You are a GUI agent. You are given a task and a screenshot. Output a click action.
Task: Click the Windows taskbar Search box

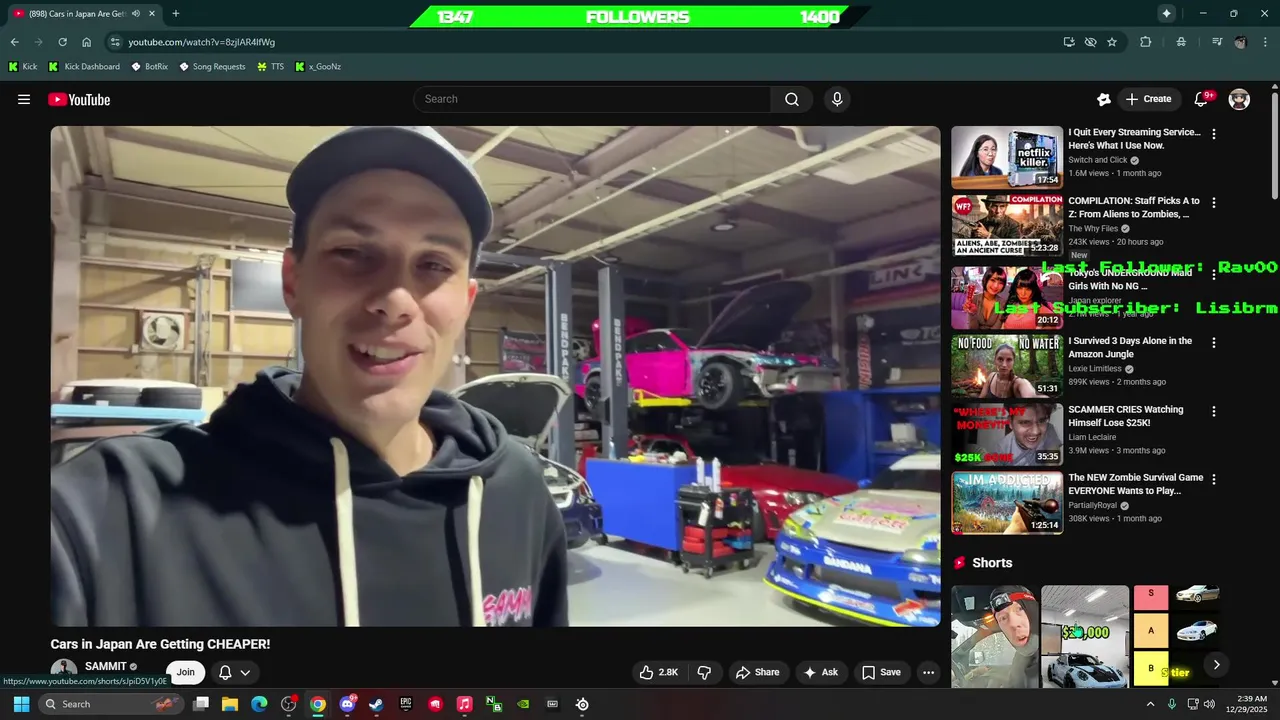click(x=112, y=704)
